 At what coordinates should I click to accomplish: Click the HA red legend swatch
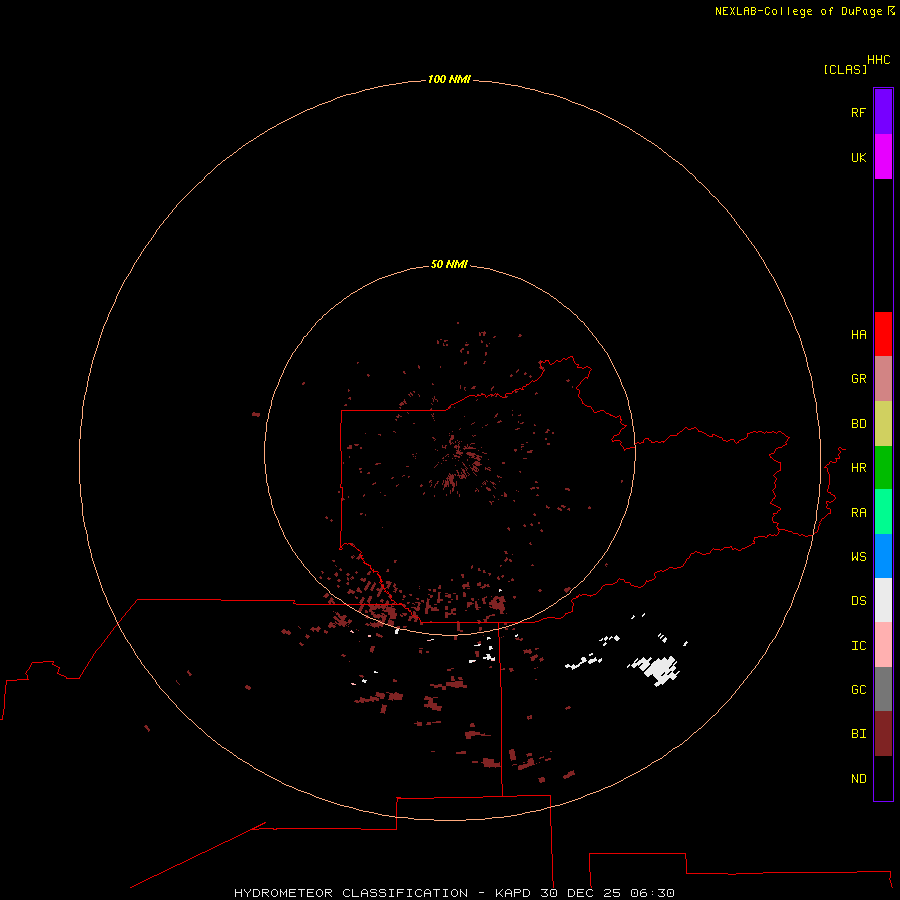click(883, 334)
